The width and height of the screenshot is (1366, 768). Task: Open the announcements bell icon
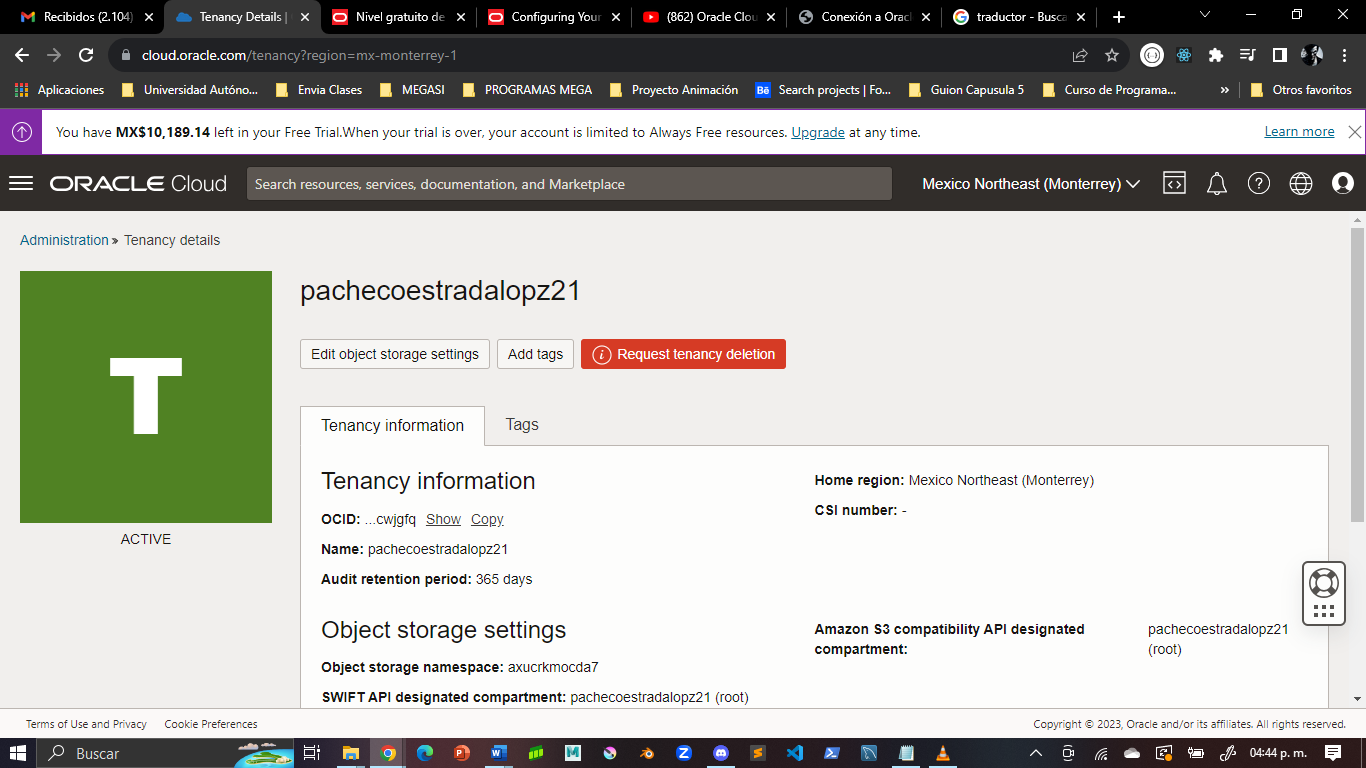[1217, 184]
